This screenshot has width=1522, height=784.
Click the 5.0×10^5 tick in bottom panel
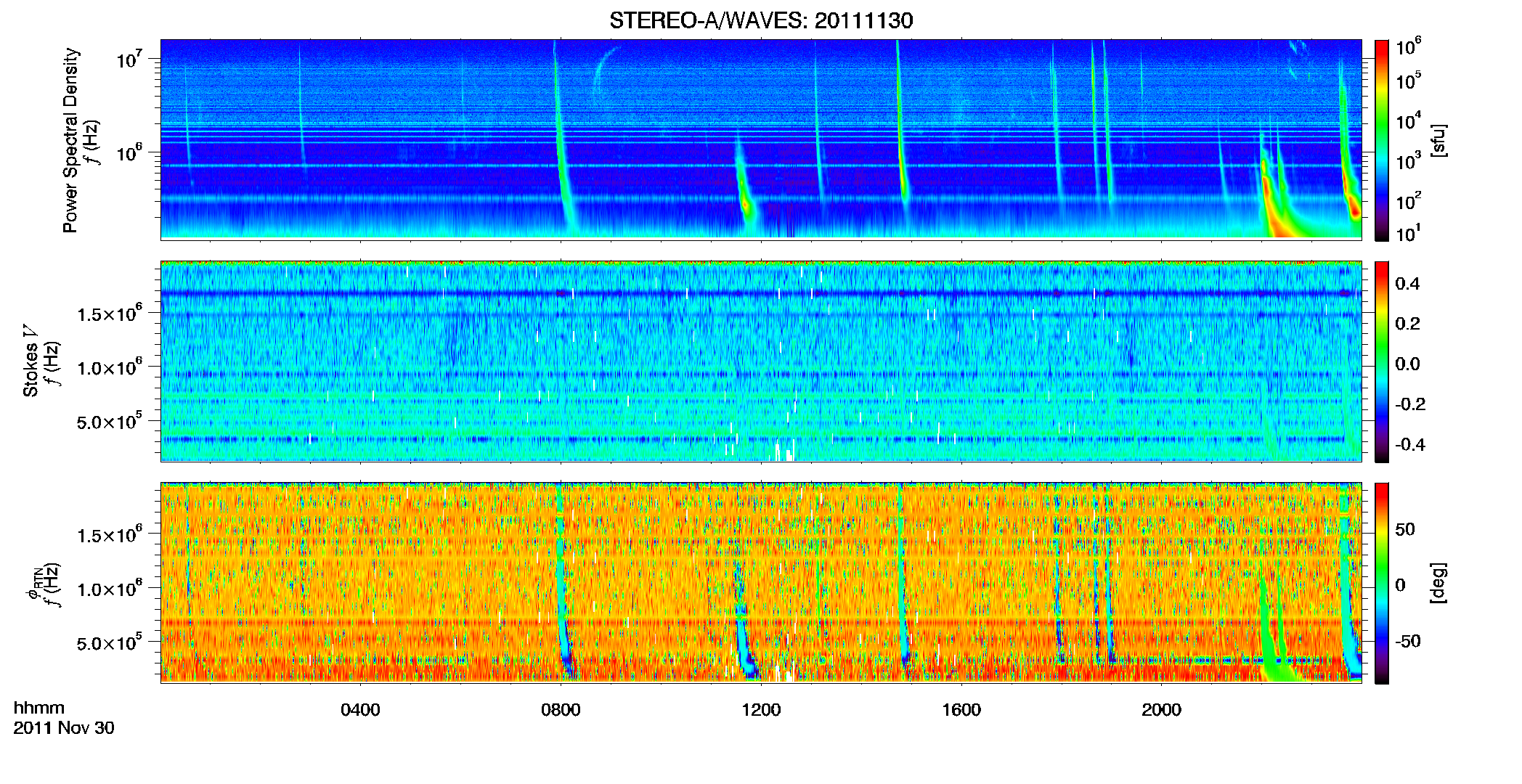[x=110, y=642]
